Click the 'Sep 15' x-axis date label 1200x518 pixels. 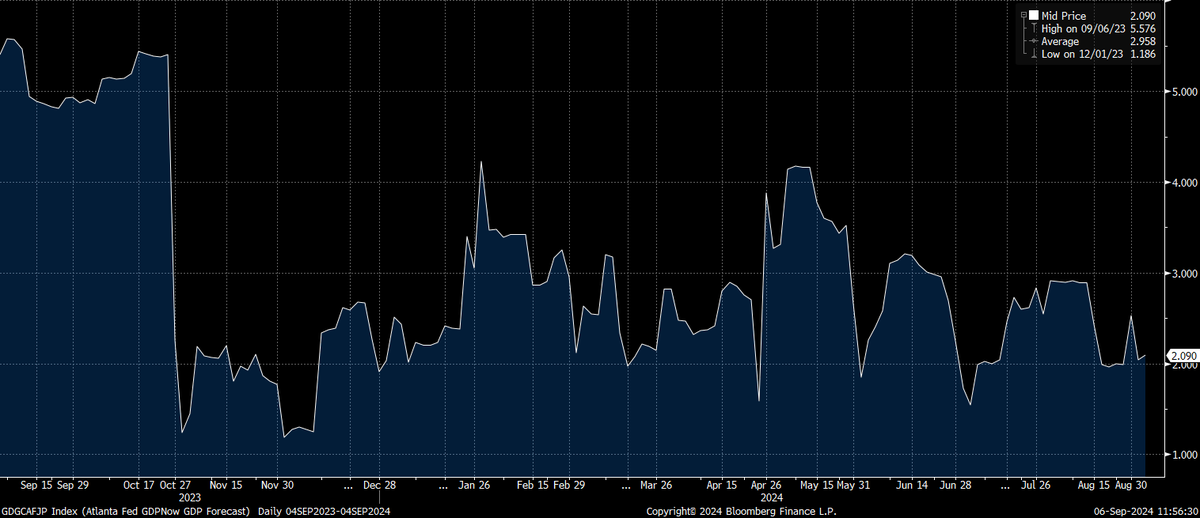(35, 484)
